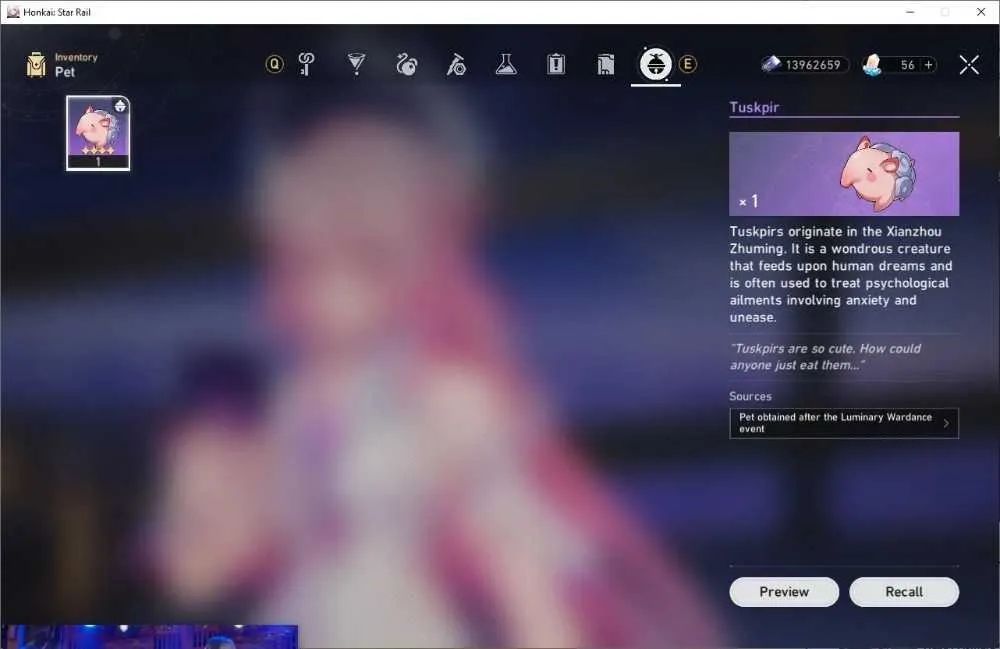The height and width of the screenshot is (649, 1000).
Task: Select the Other Materials tab icon
Action: [456, 64]
